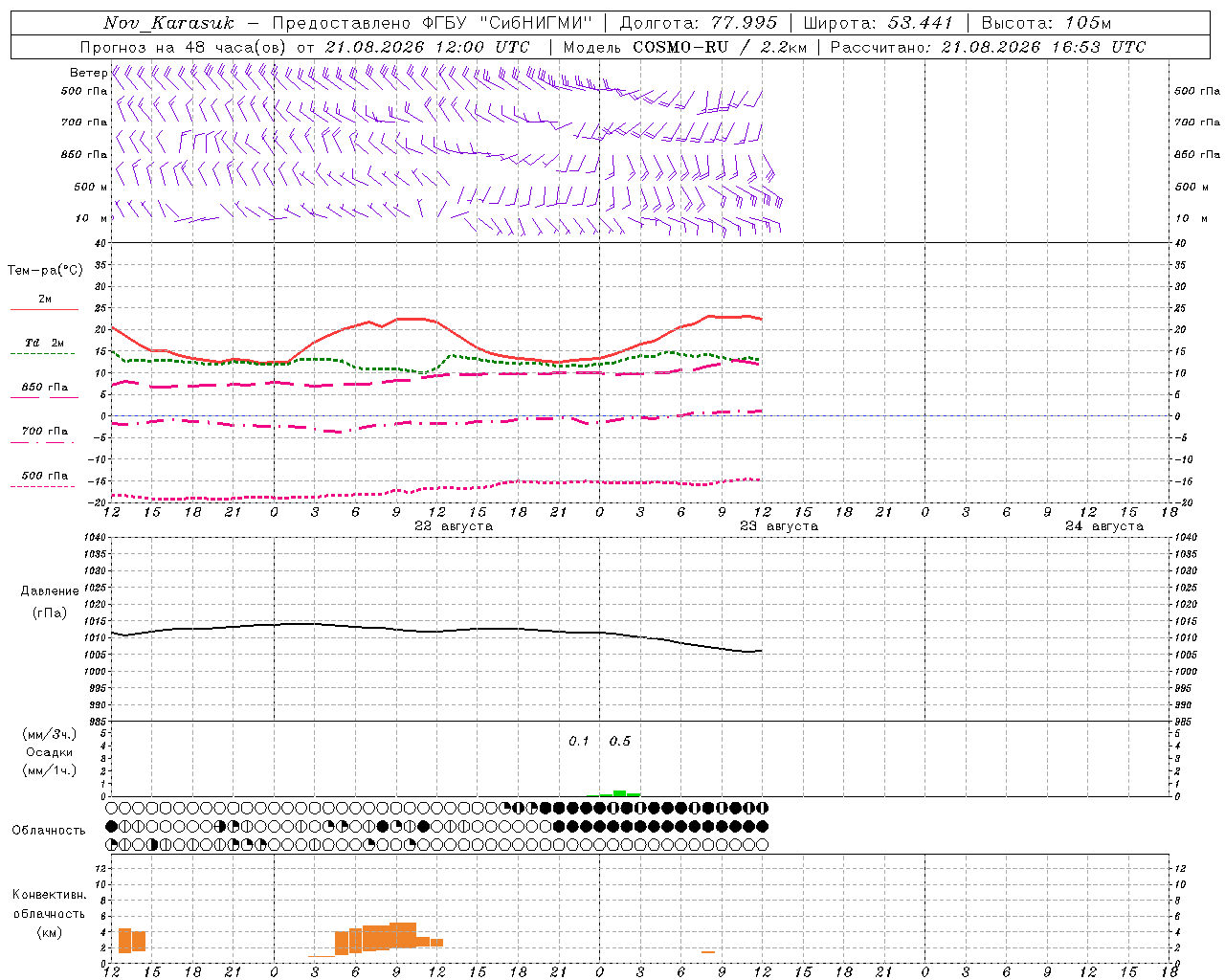Viewport: 1225px width, 980px height.
Task: Click the 700 гПа dash-dot legend entry
Action: [44, 435]
